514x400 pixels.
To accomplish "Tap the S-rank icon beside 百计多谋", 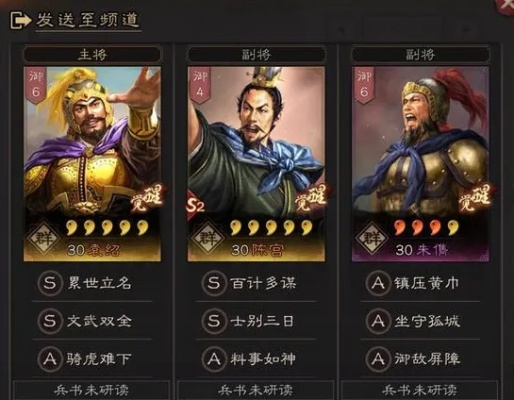I will (x=214, y=283).
